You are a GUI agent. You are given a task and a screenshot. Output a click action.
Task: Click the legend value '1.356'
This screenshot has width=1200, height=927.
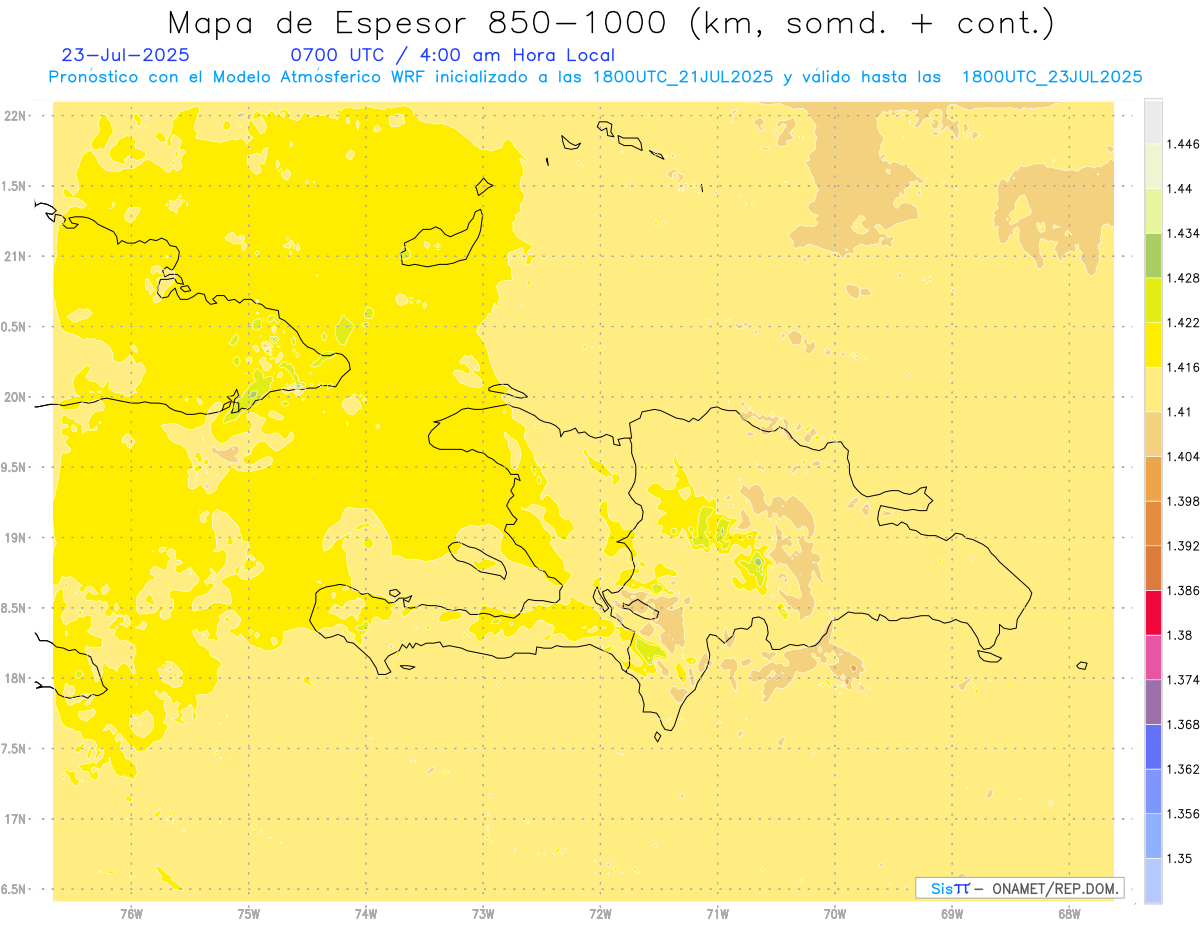[x=1183, y=814]
